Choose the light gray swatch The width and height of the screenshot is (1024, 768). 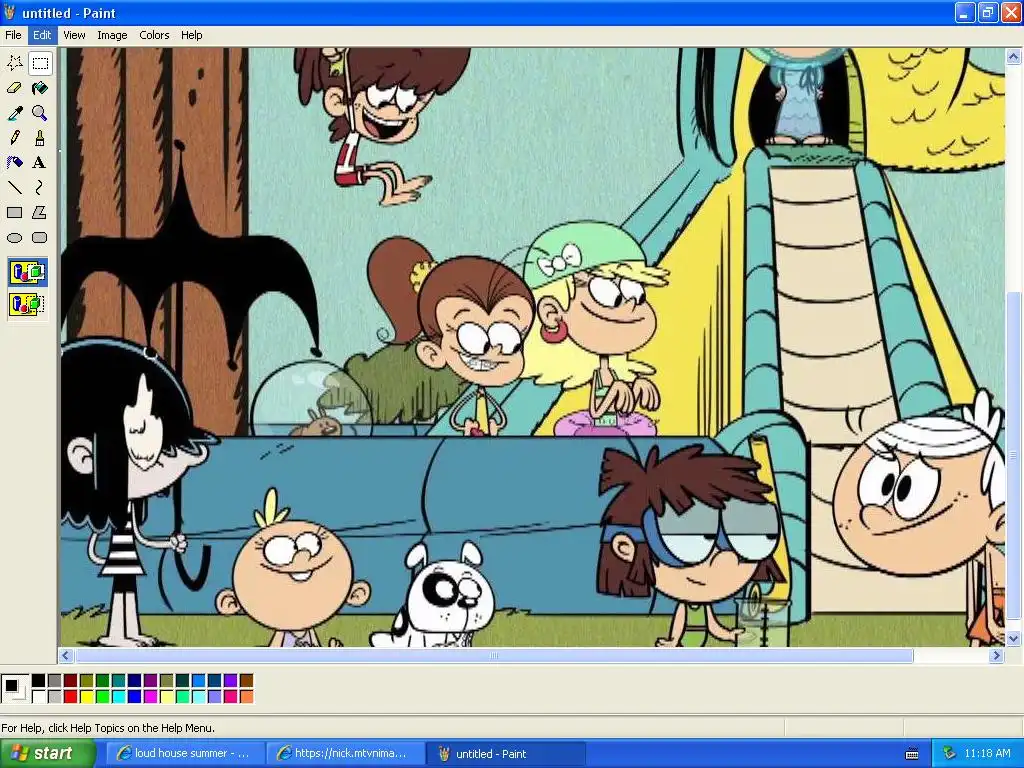point(55,696)
